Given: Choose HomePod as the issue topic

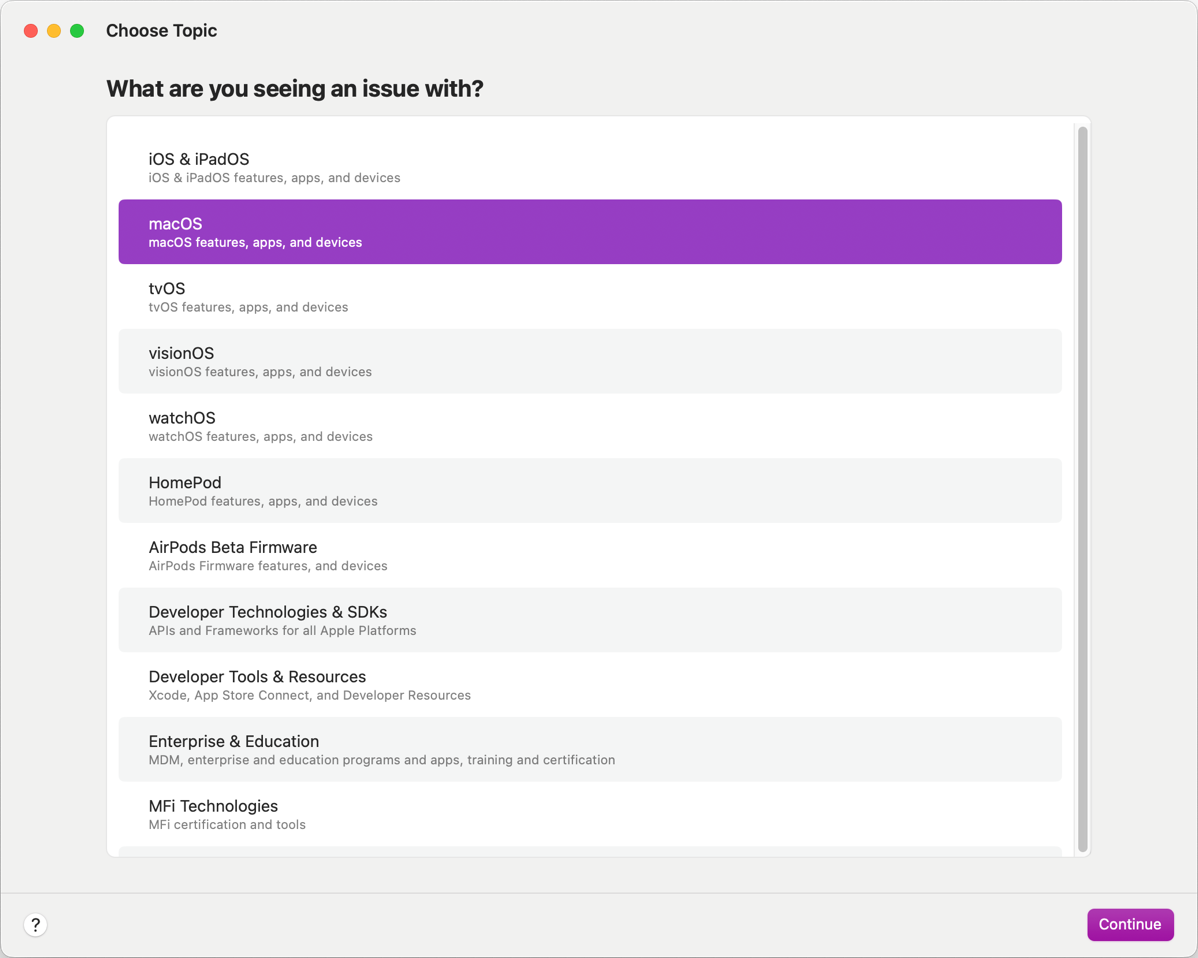Looking at the screenshot, I should click(589, 491).
